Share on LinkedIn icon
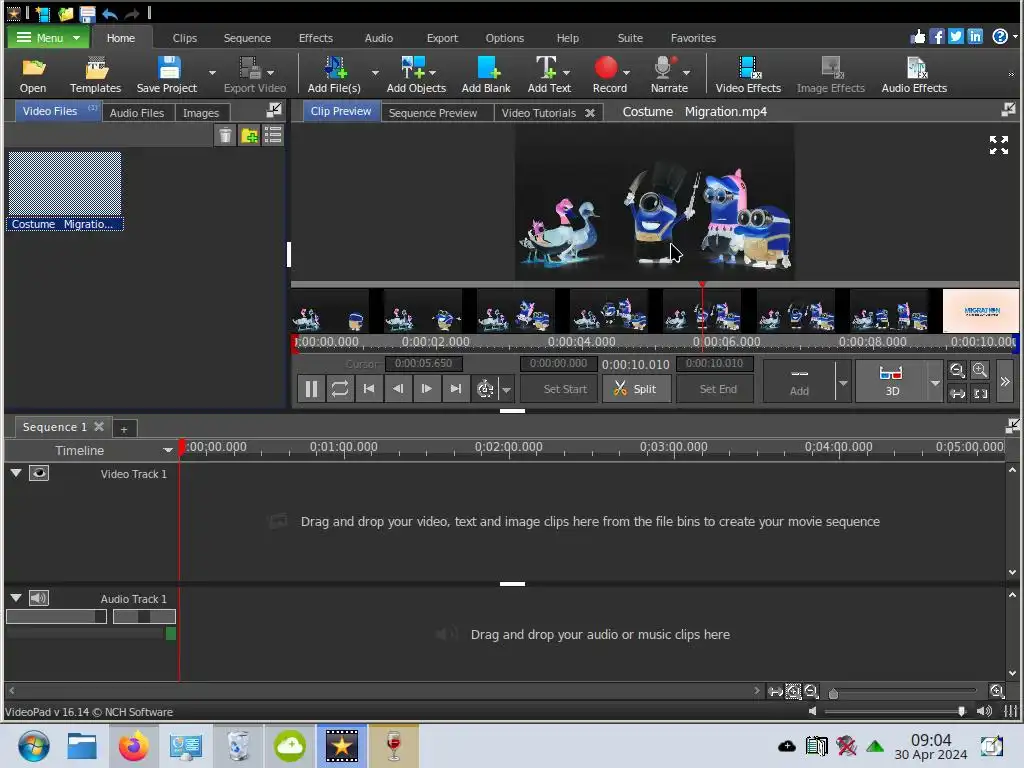This screenshot has width=1024, height=768. [975, 37]
